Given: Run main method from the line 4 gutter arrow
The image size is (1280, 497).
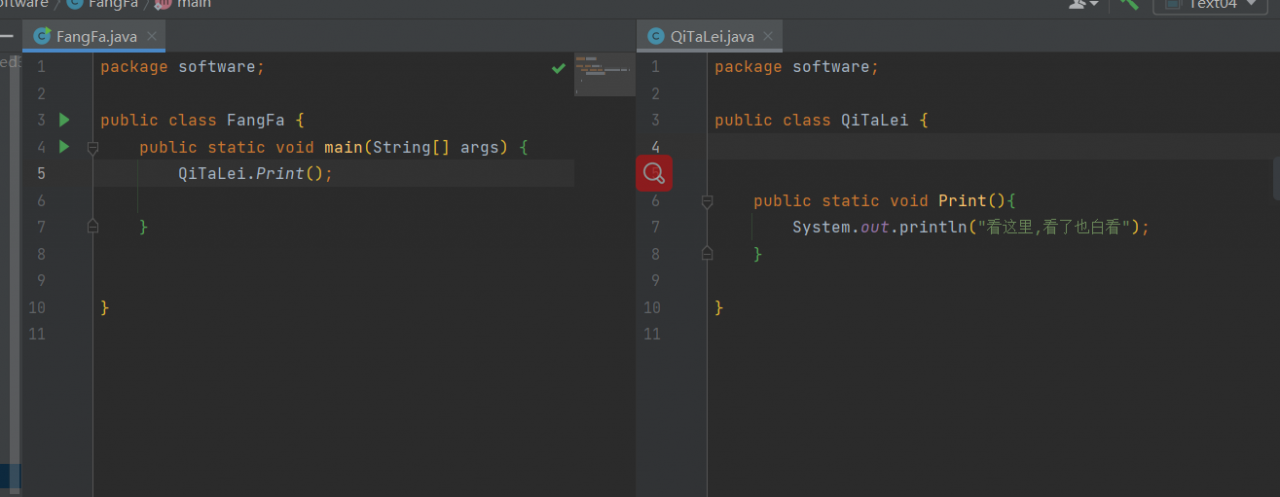Looking at the screenshot, I should click(x=64, y=147).
